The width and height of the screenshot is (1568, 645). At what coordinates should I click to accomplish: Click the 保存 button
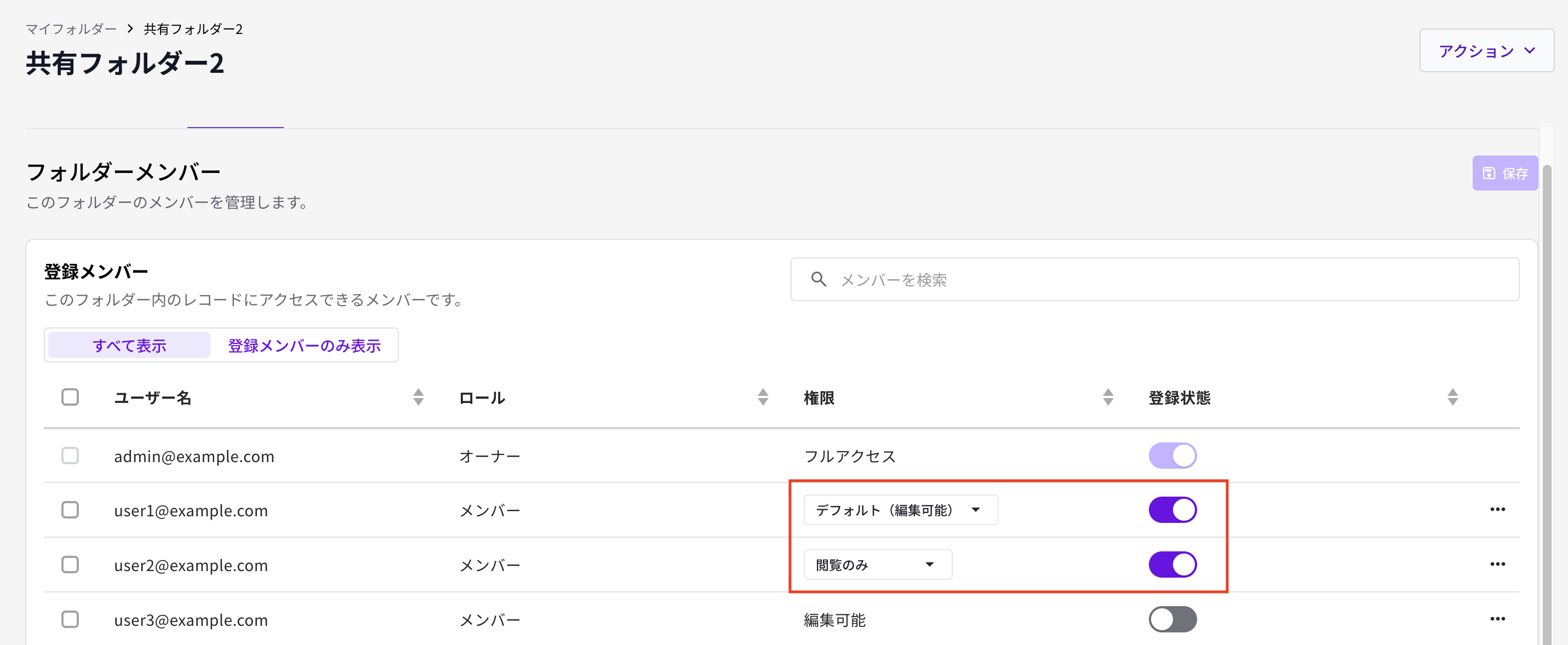click(1504, 174)
